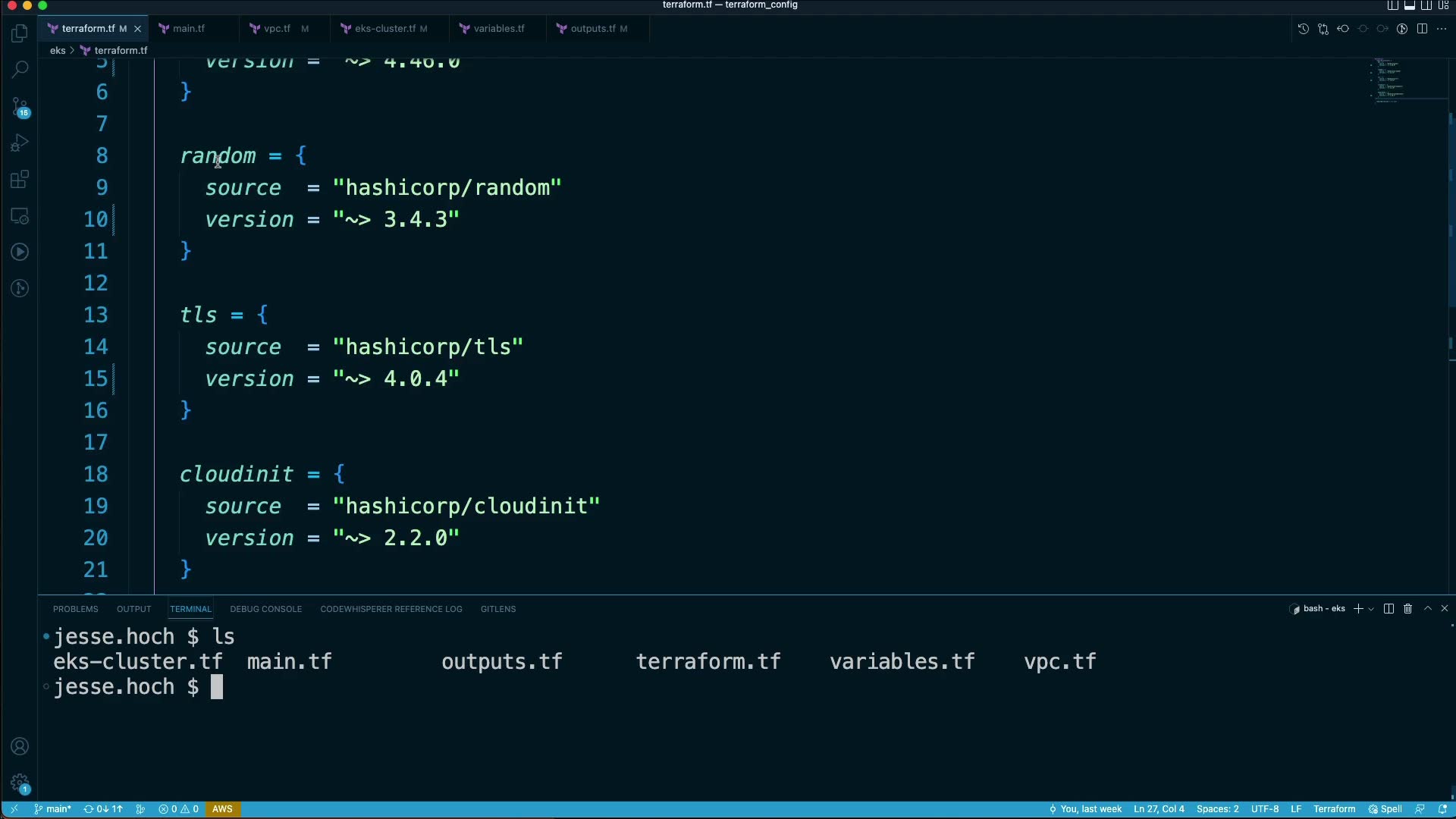Switch to the PROBLEMS panel tab
The width and height of the screenshot is (1456, 819).
[x=75, y=609]
